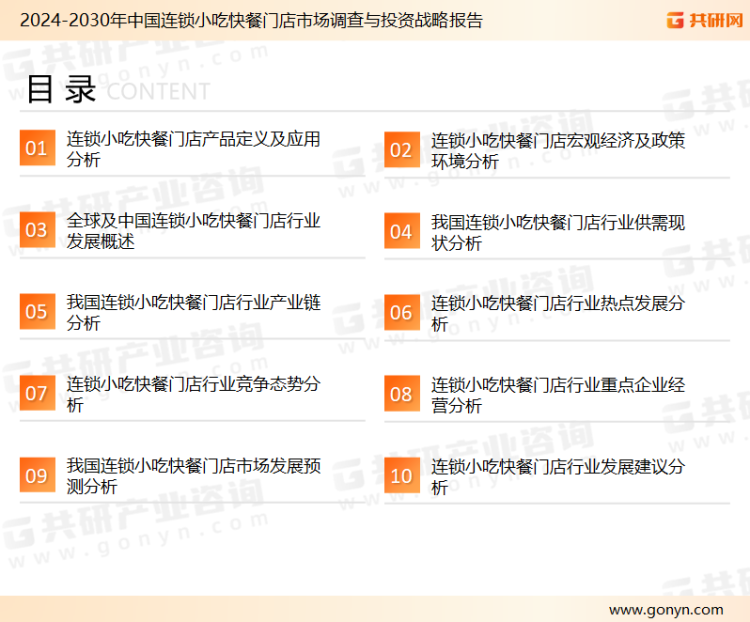The width and height of the screenshot is (750, 622).
Task: Click the orange 06 number badge
Action: point(402,312)
